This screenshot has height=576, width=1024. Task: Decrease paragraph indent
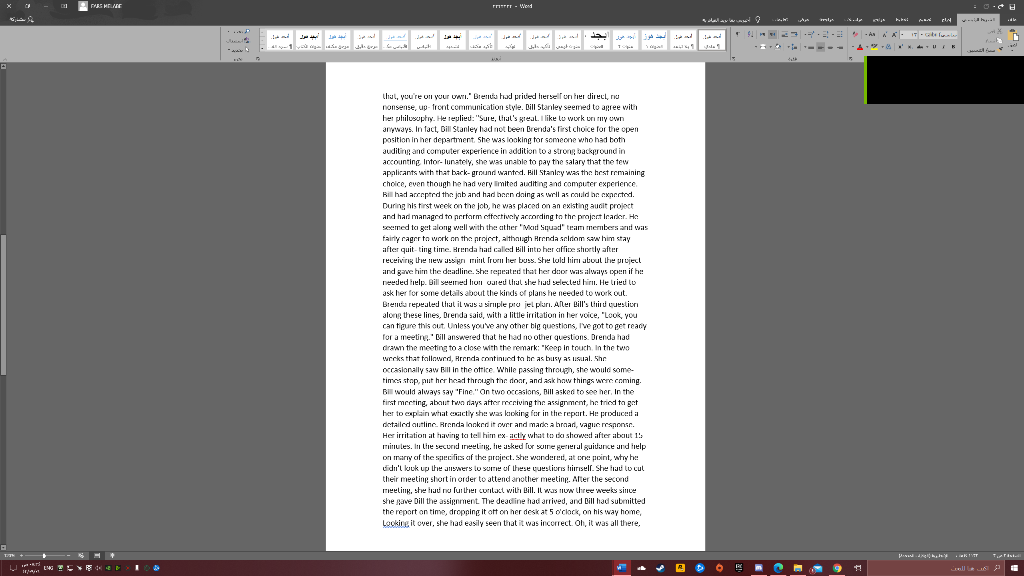point(794,35)
